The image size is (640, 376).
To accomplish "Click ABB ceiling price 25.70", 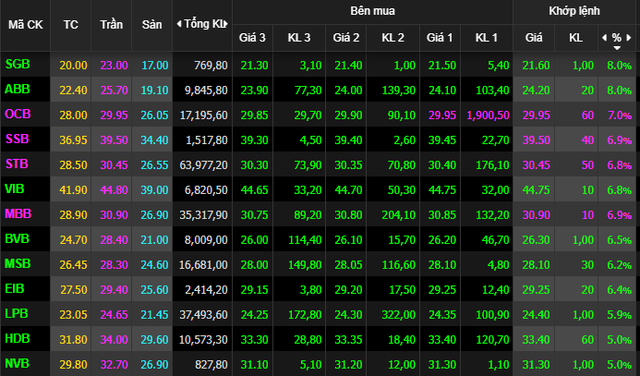I will click(114, 90).
